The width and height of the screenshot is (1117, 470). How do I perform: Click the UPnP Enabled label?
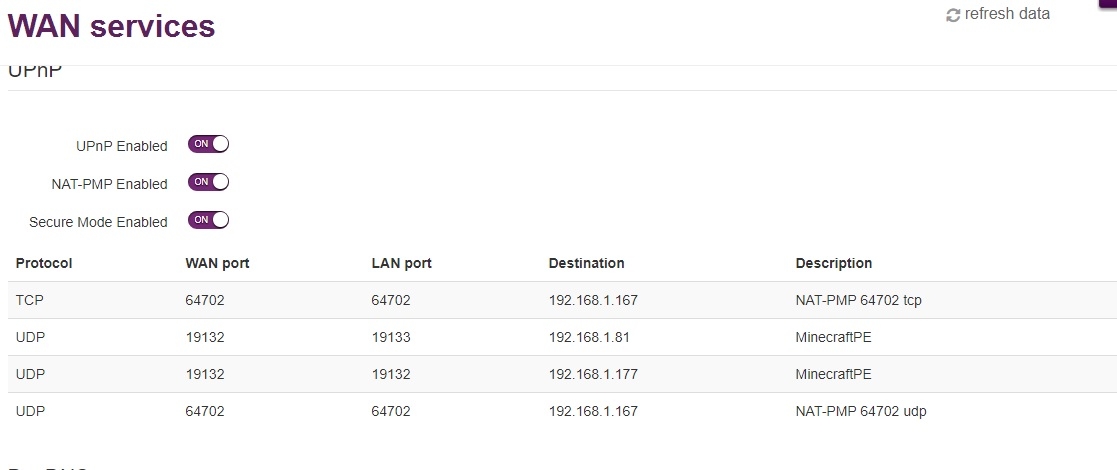tap(122, 146)
